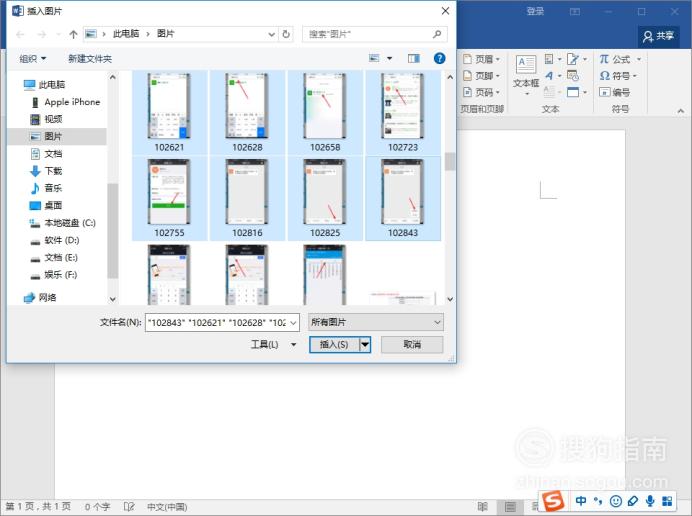This screenshot has width=692, height=516.
Task: Select thumbnail 102755
Action: click(169, 198)
